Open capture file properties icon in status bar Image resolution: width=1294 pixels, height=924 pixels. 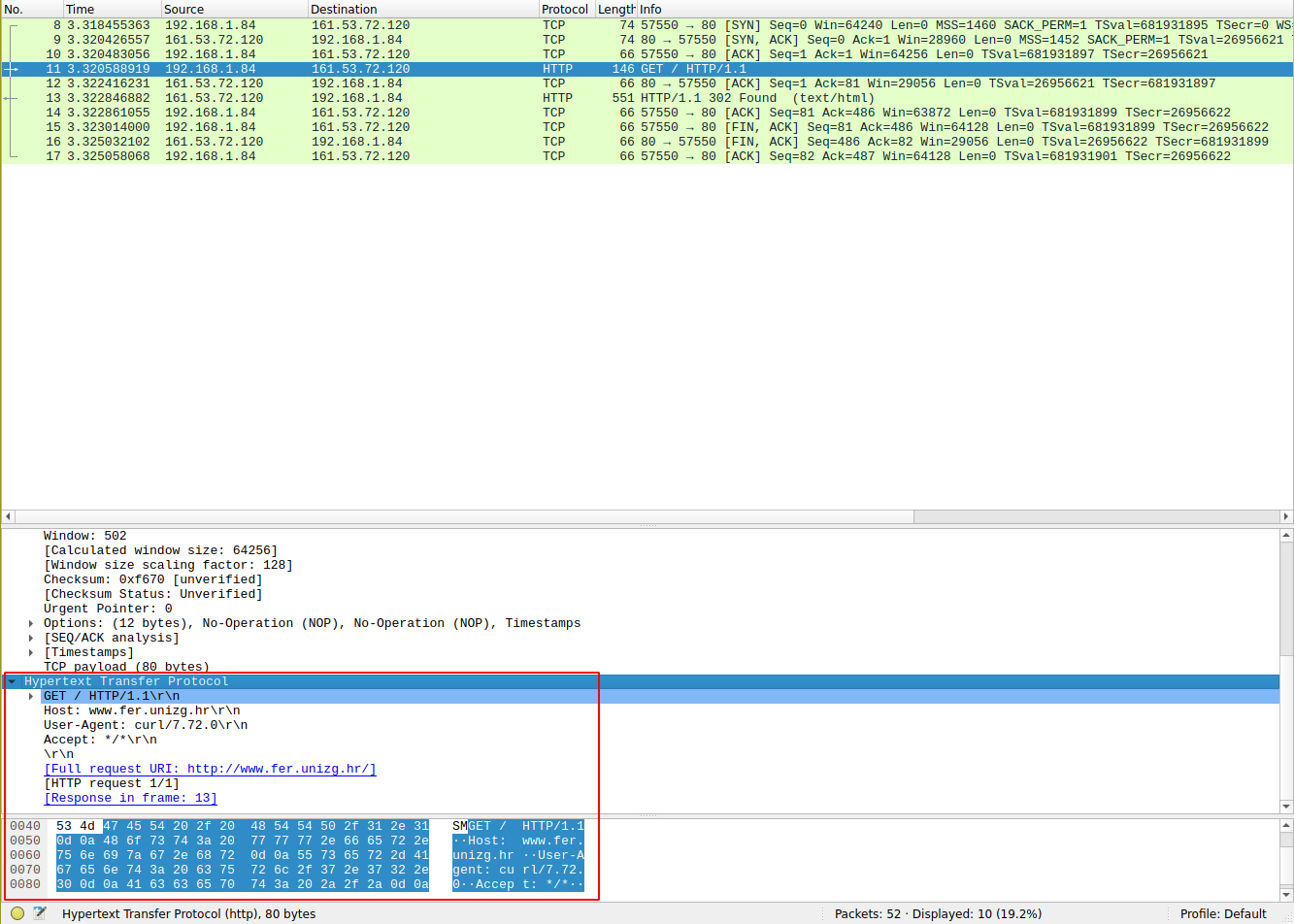click(x=40, y=913)
